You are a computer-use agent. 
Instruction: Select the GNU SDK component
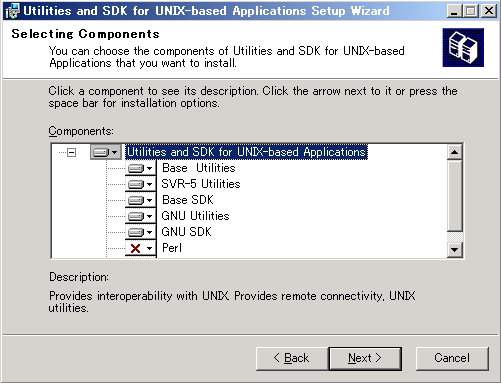click(x=186, y=232)
